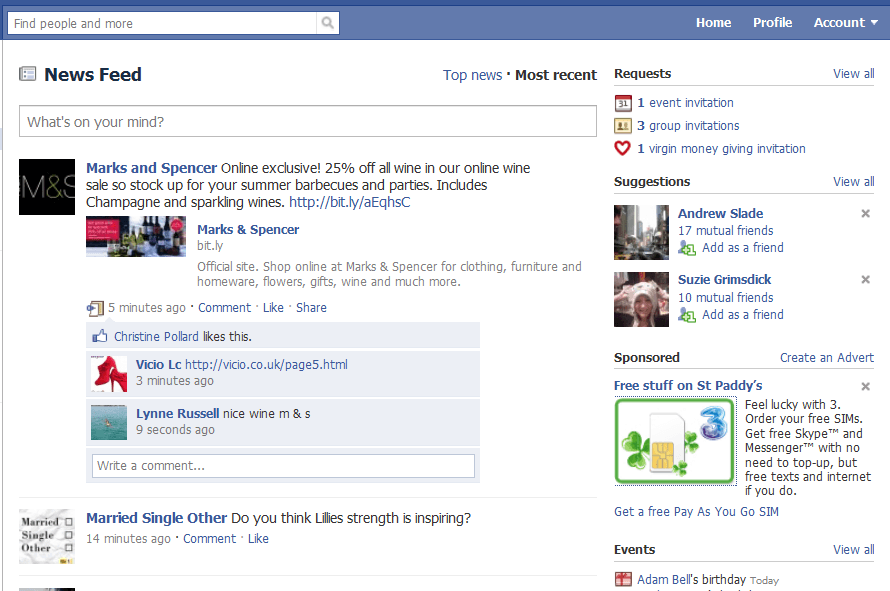890x591 pixels.
Task: Open the Account dropdown menu
Action: click(846, 23)
